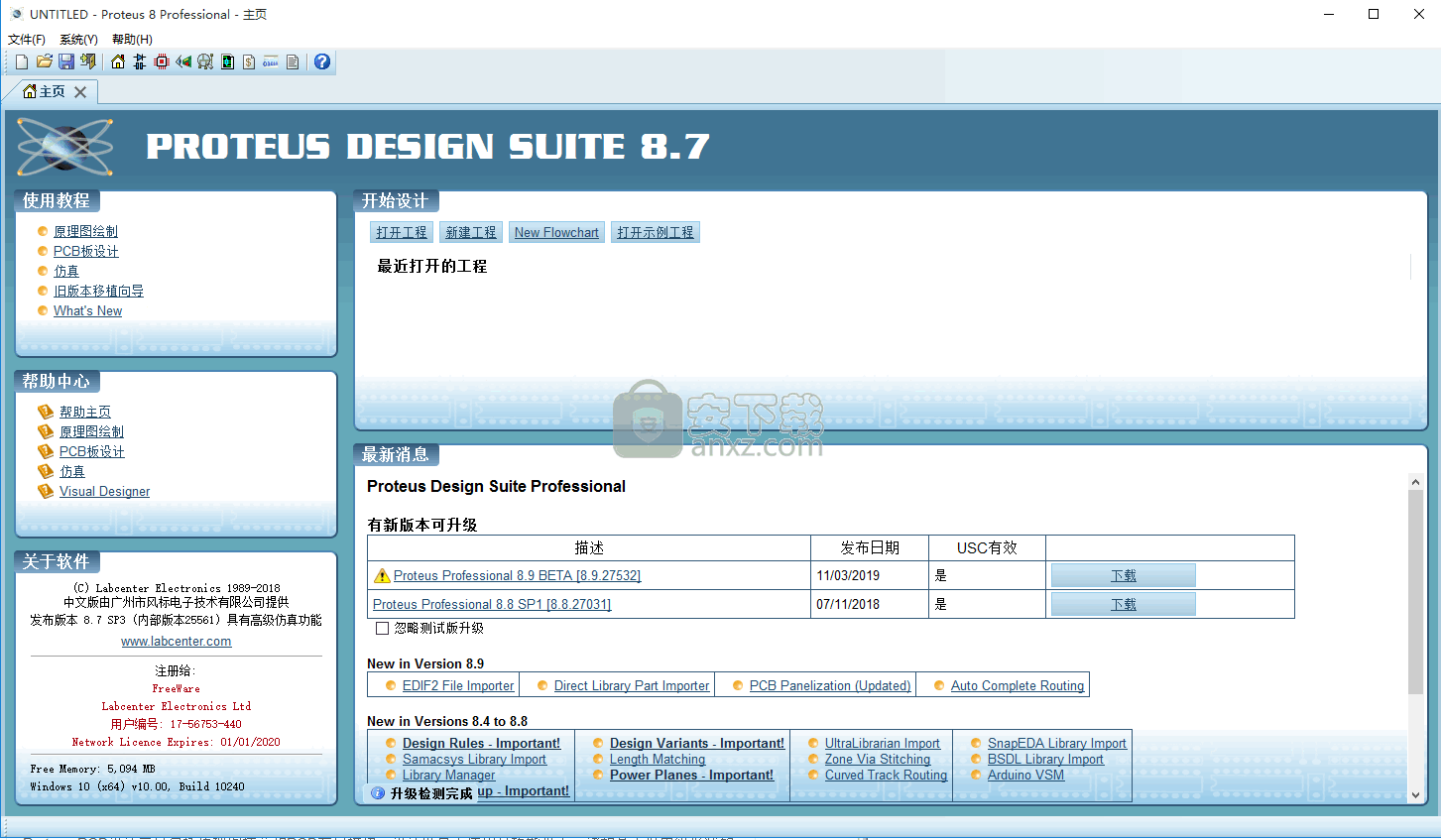Open the Source Code toolbar icon

coord(271,61)
